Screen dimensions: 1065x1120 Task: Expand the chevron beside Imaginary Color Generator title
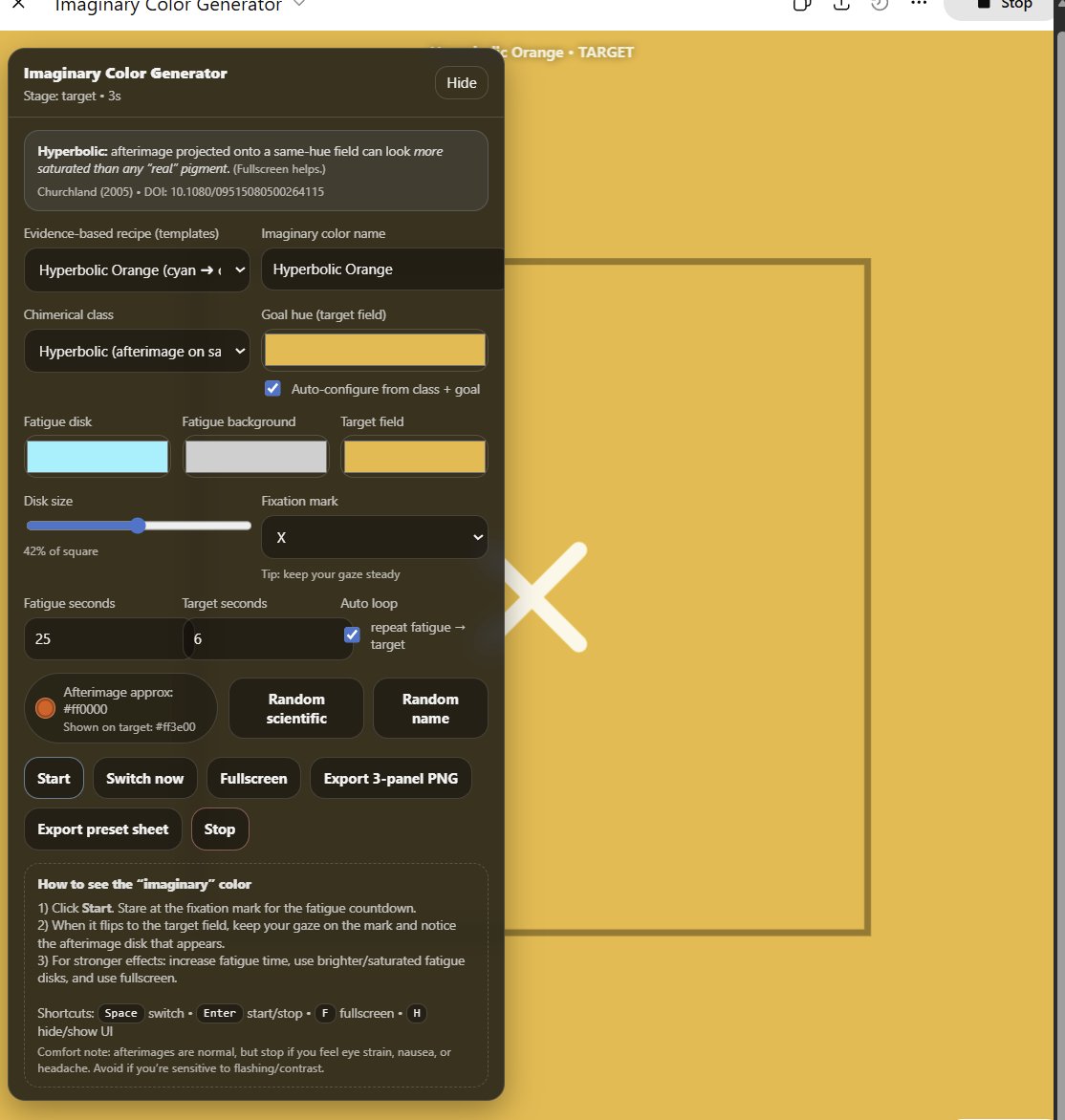(299, 5)
